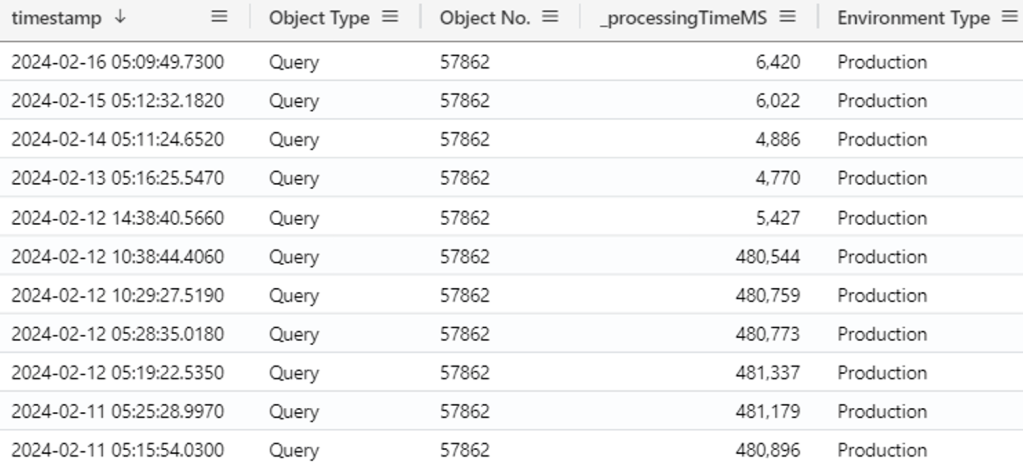The width and height of the screenshot is (1023, 471).
Task: Sort by the _processingTimeMS header
Action: coord(685,18)
